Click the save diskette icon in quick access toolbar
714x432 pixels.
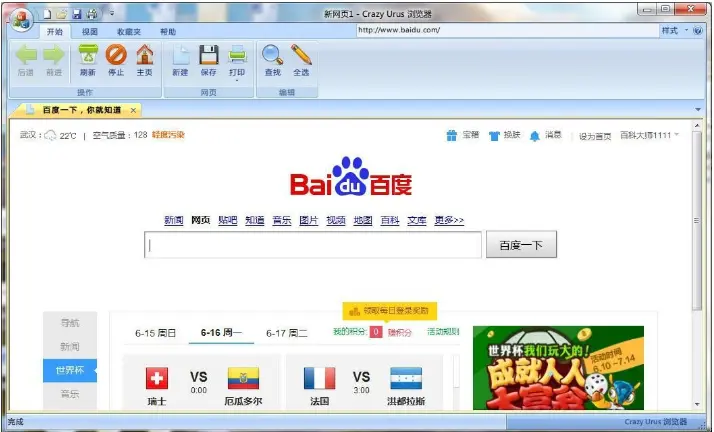point(77,14)
